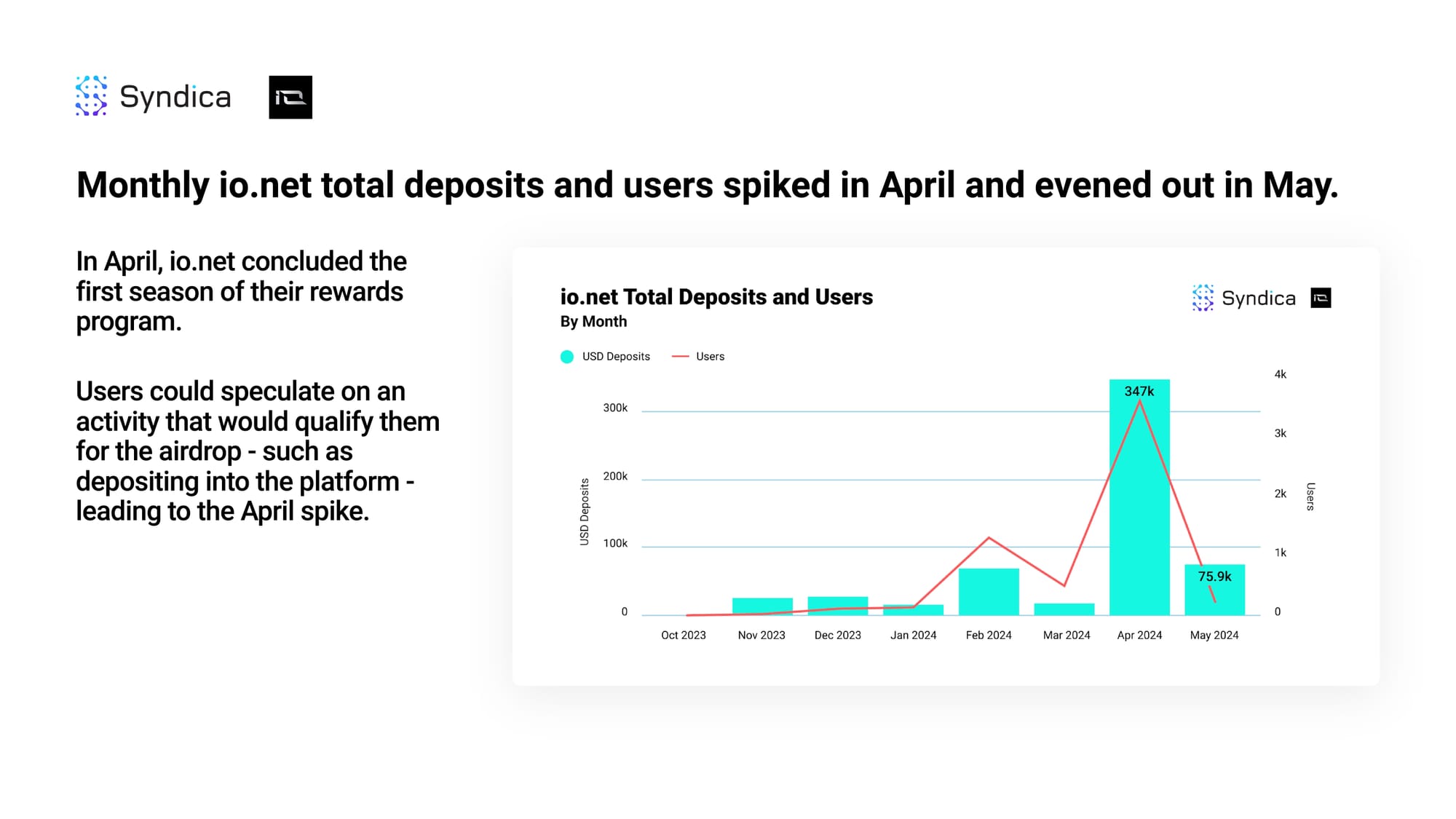Screen dimensions: 1456x819
Task: Click the By Month chart subtitle
Action: (x=593, y=322)
